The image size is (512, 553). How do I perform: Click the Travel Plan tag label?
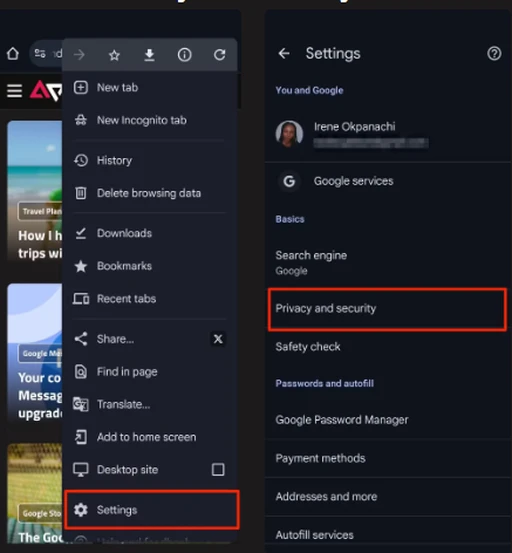(x=41, y=211)
